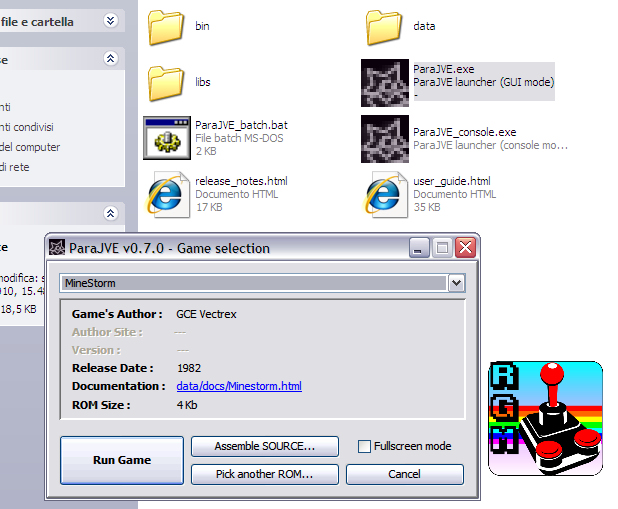This screenshot has height=509, width=618.
Task: Click the 'nti condivisi' sidebar link
Action: [x=26, y=127]
